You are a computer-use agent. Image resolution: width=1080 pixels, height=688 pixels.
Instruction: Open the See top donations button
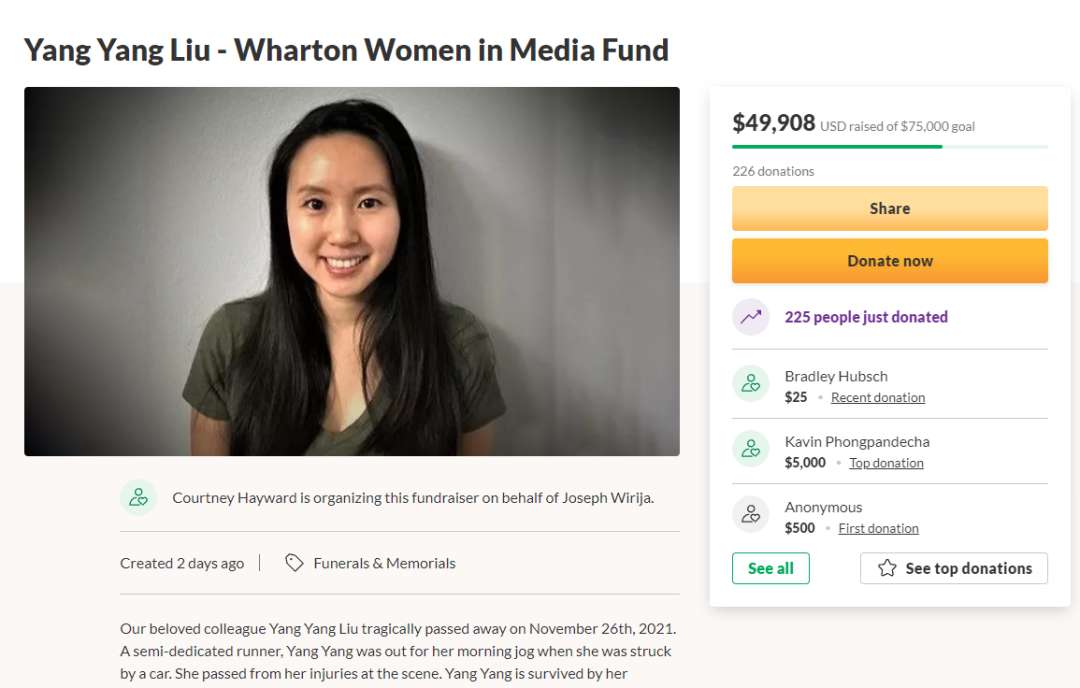pos(953,568)
